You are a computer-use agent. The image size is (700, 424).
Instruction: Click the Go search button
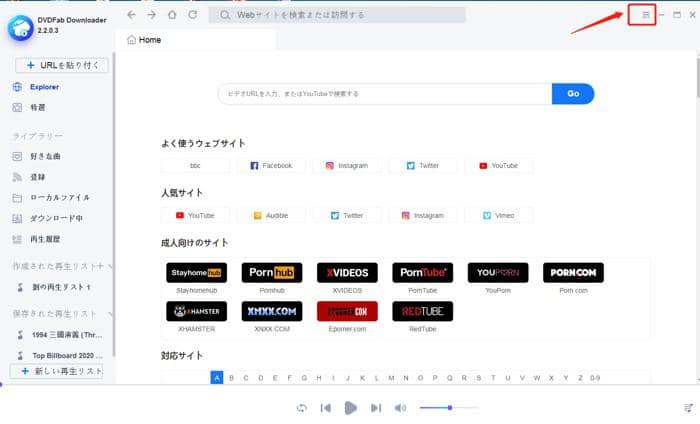(x=573, y=94)
